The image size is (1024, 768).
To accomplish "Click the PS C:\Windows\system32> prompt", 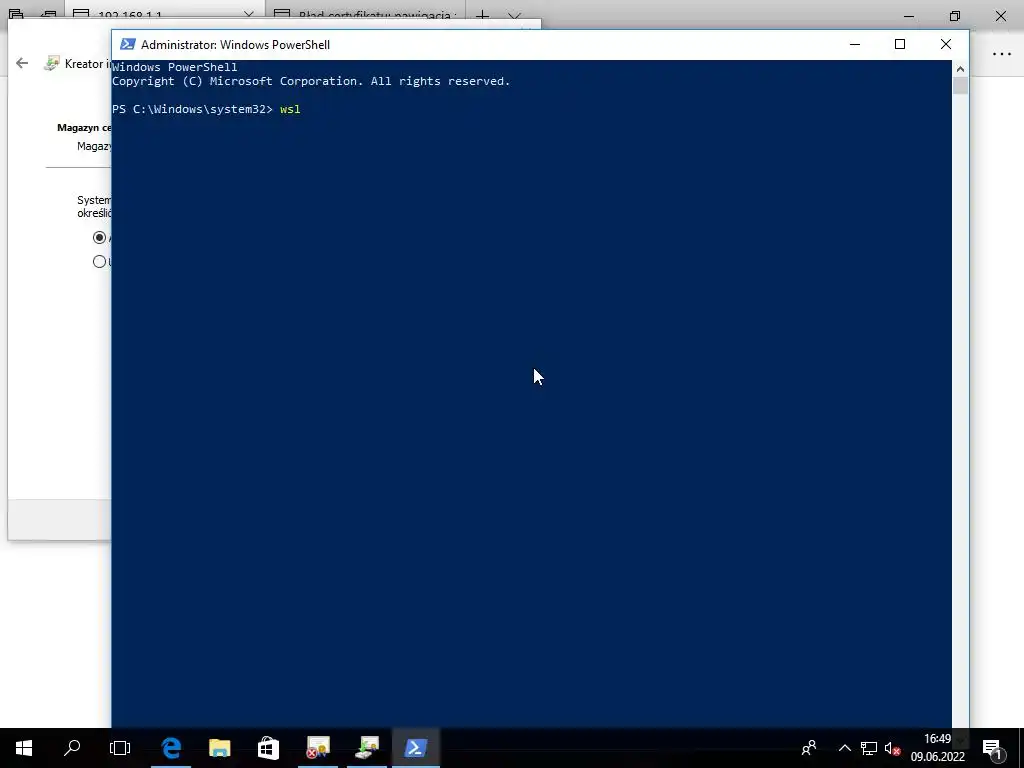I will click(192, 109).
